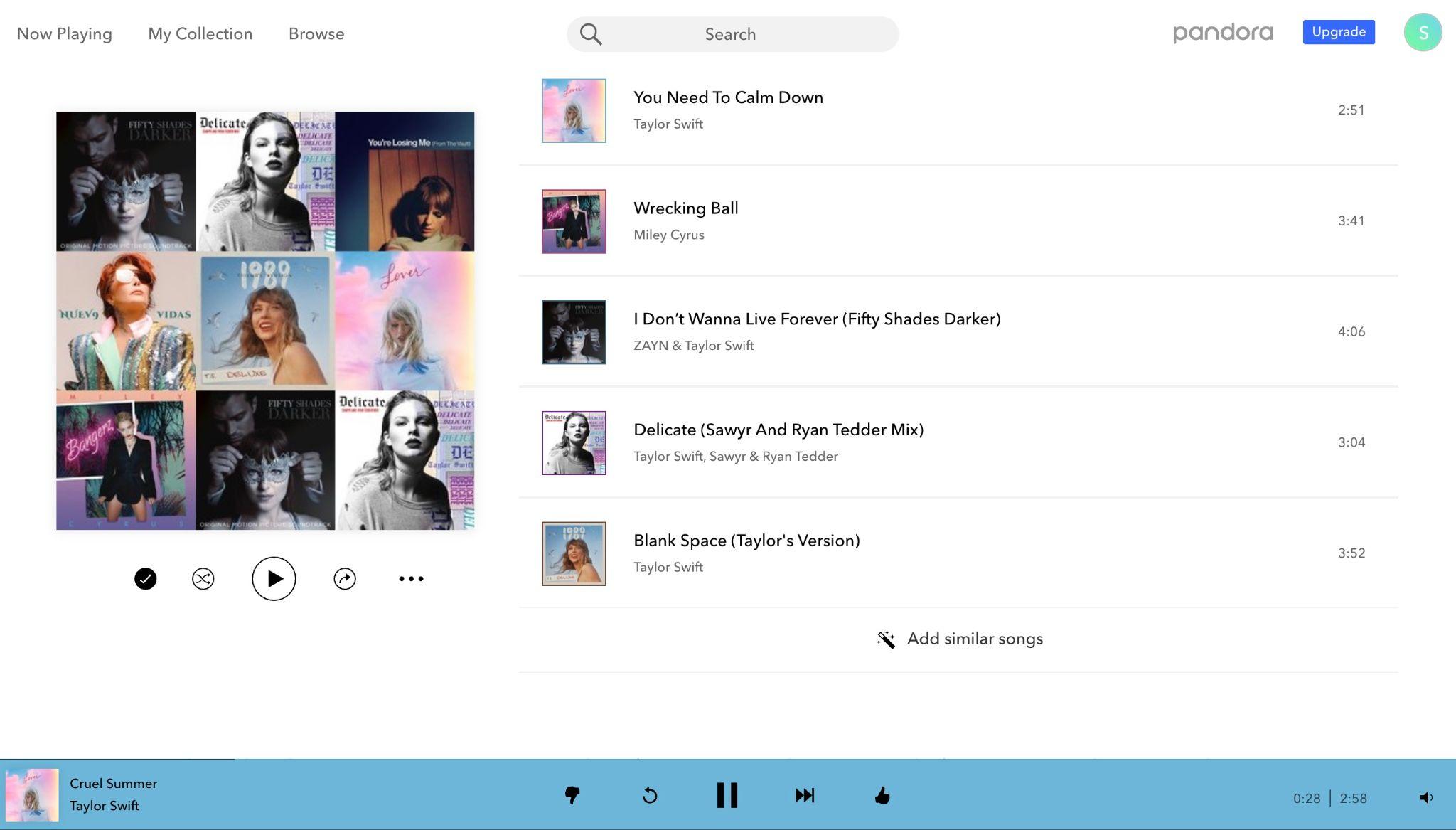Click the thumbs down icon in player bar
The width and height of the screenshot is (1456, 830).
click(x=572, y=795)
